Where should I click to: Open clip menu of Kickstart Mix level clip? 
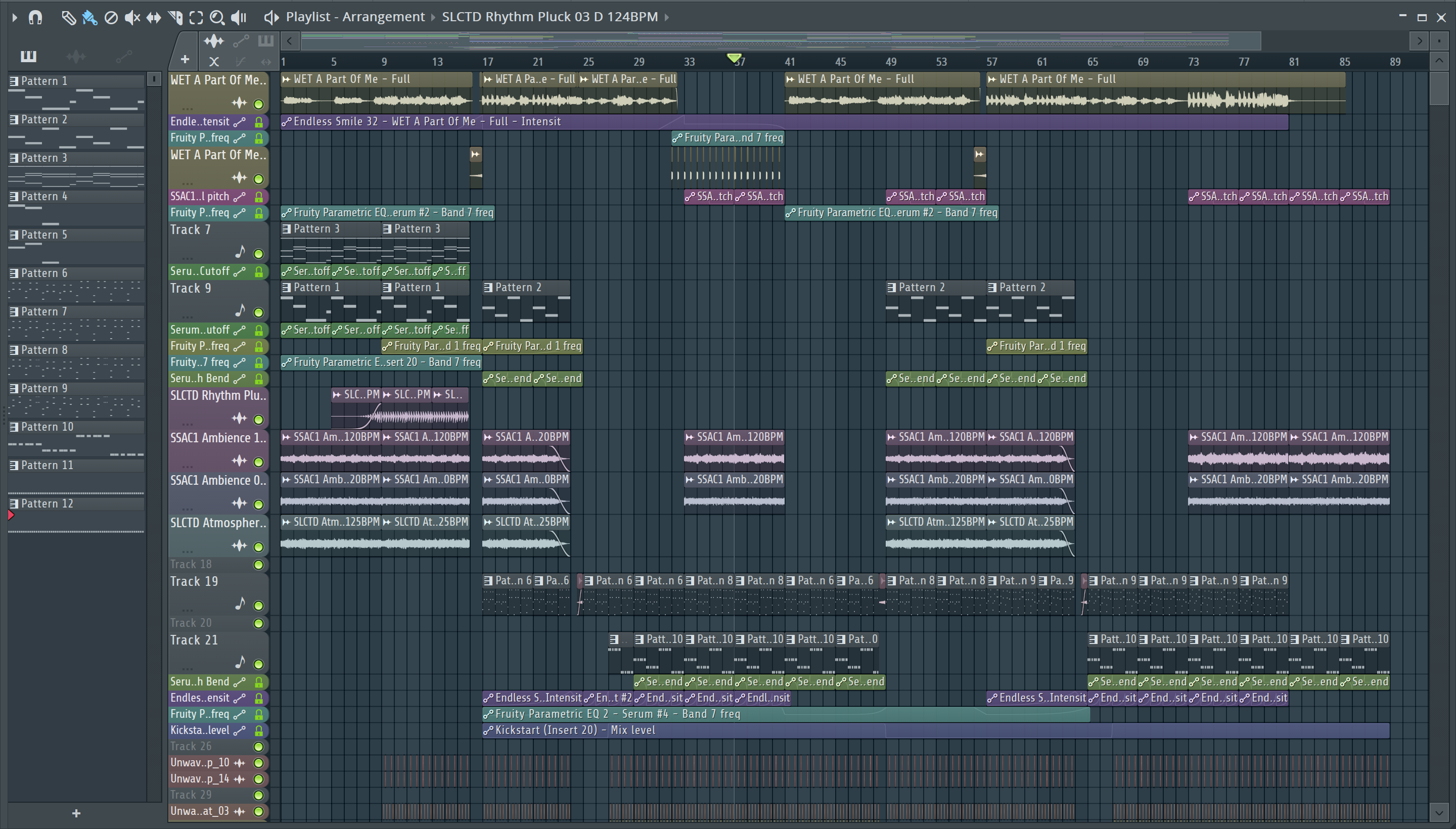488,730
